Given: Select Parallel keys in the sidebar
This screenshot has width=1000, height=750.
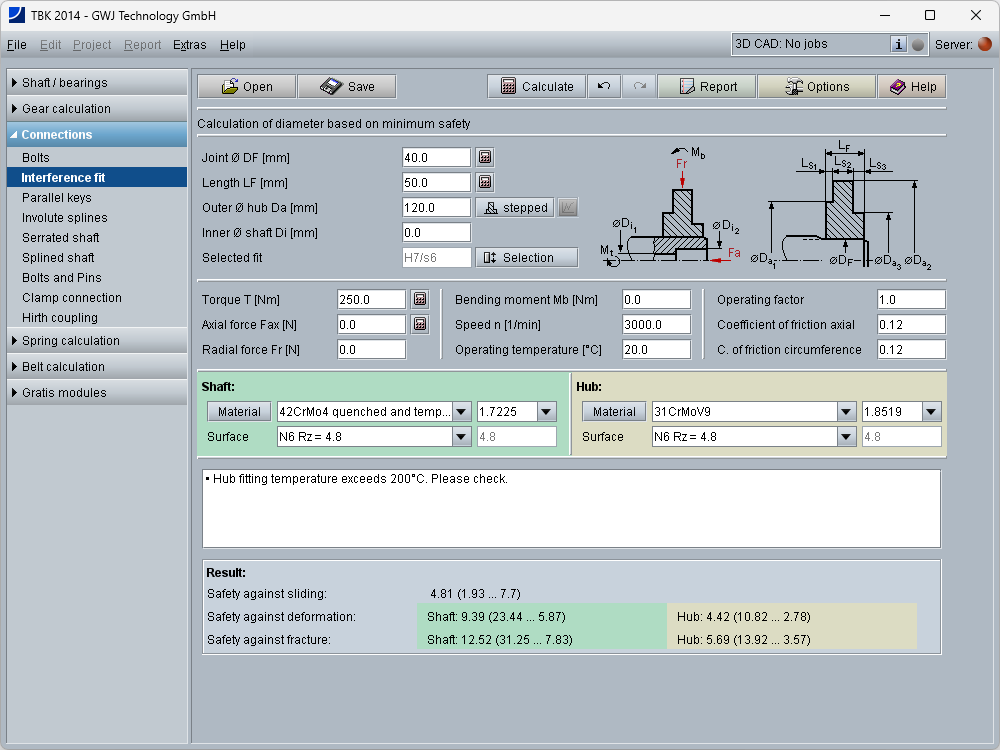Looking at the screenshot, I should click(57, 198).
